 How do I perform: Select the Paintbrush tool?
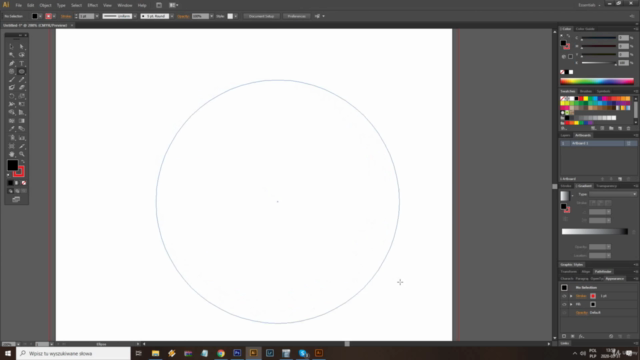[x=11, y=80]
